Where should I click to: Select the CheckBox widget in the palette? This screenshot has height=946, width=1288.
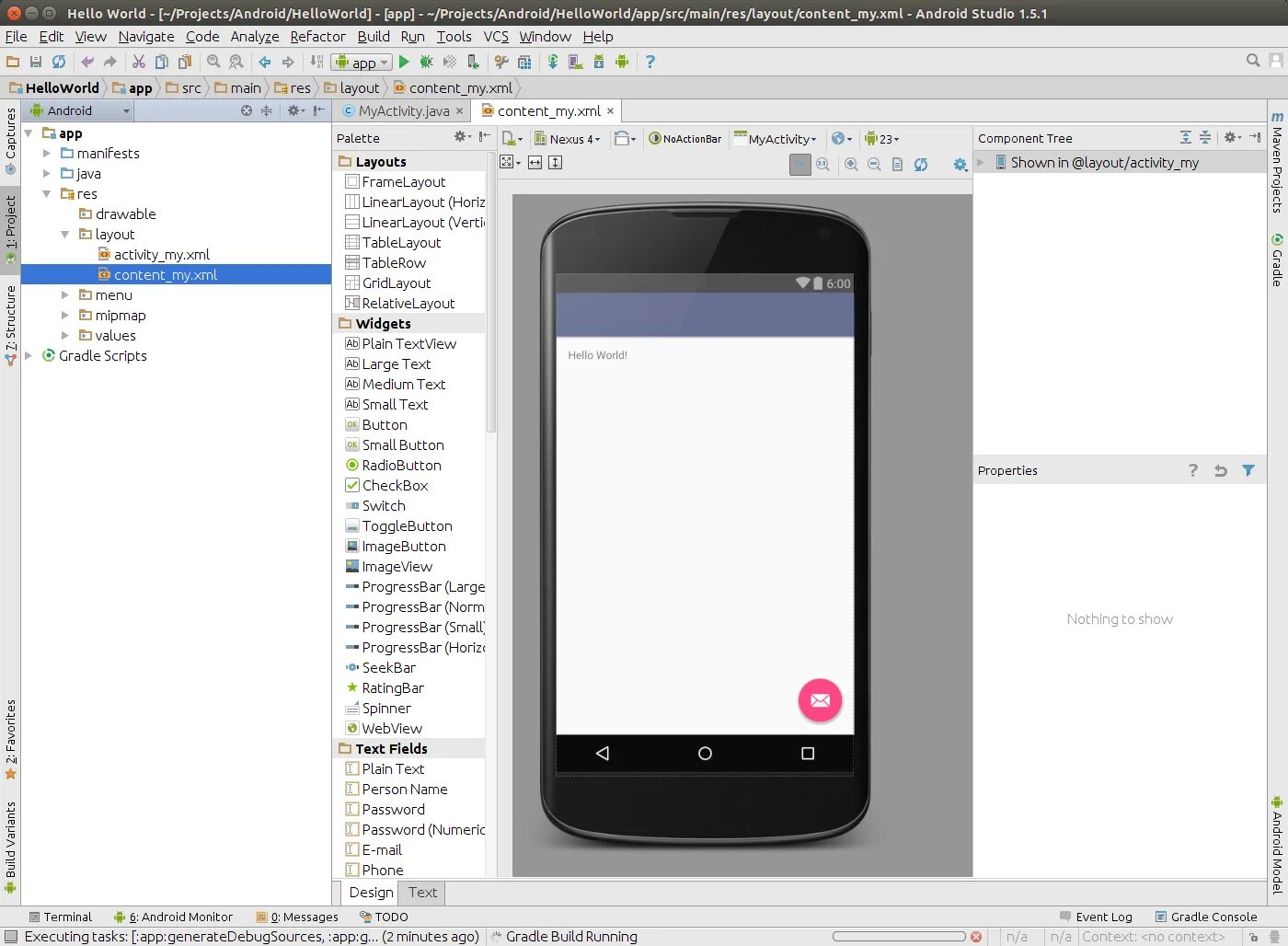tap(395, 486)
